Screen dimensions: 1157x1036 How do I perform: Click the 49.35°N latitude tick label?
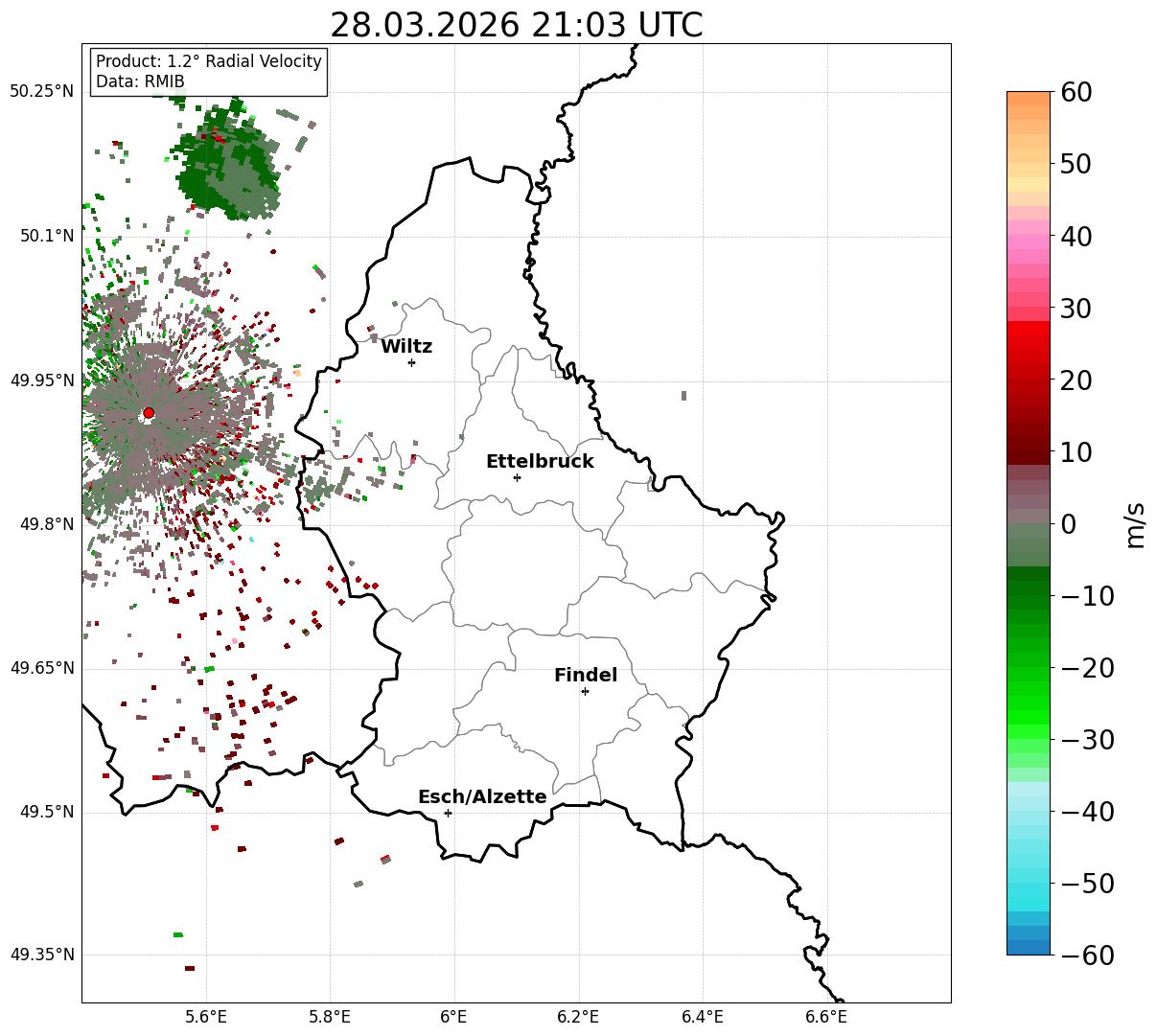click(x=42, y=955)
